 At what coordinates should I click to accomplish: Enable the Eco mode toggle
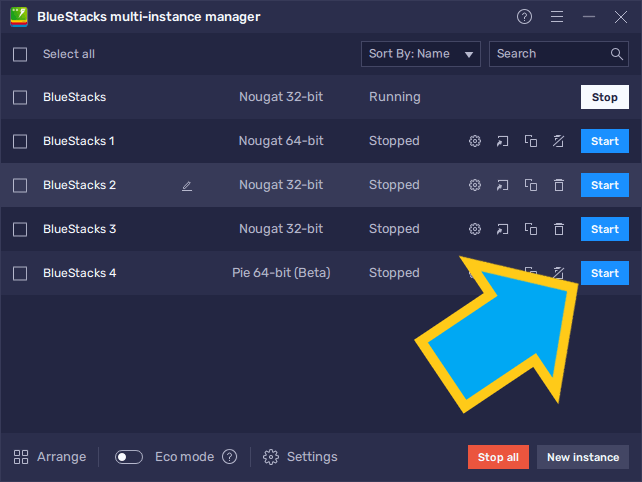129,457
